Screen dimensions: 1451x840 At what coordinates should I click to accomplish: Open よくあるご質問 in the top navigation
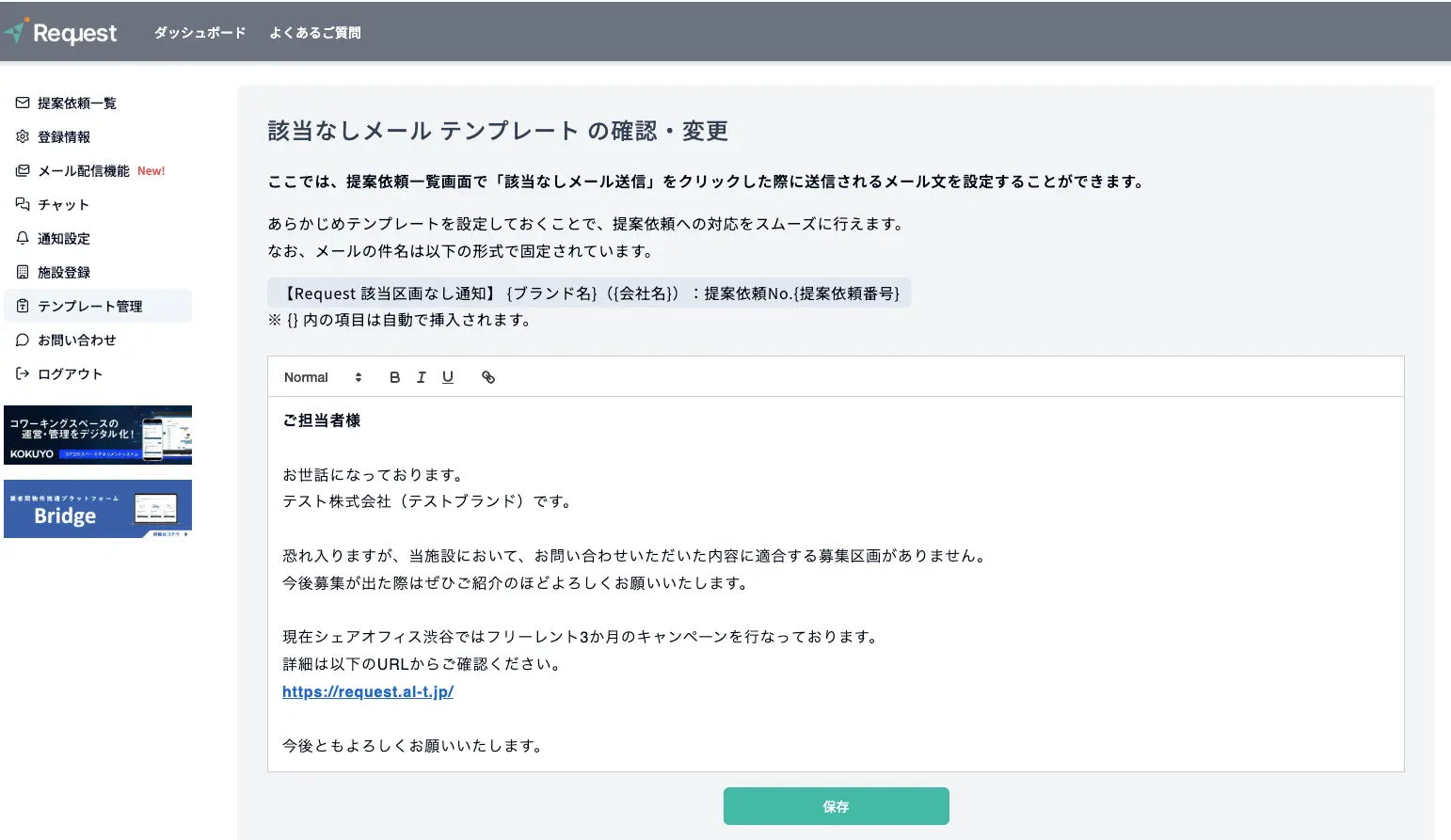[314, 33]
